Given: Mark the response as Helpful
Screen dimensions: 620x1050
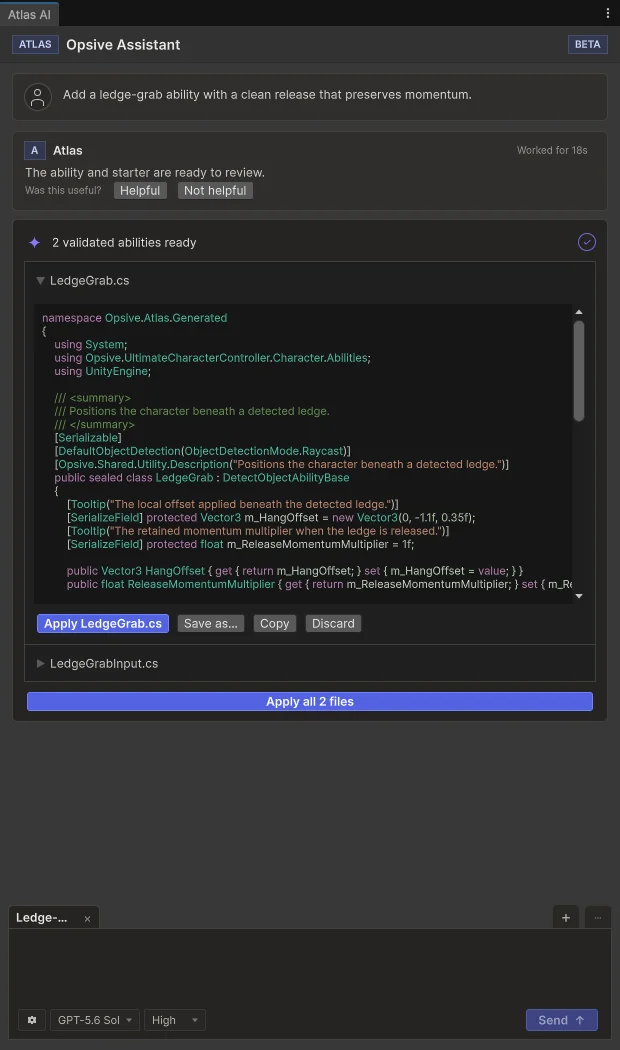Looking at the screenshot, I should pyautogui.click(x=140, y=191).
